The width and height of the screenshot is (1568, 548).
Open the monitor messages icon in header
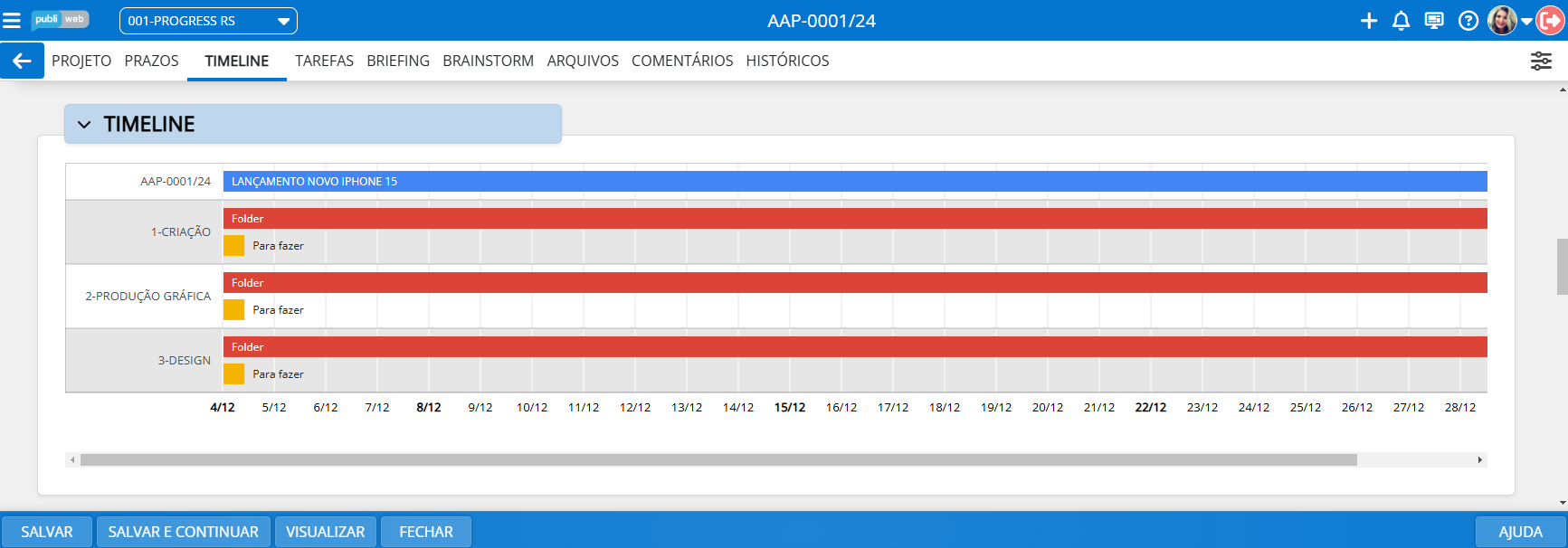[x=1434, y=21]
